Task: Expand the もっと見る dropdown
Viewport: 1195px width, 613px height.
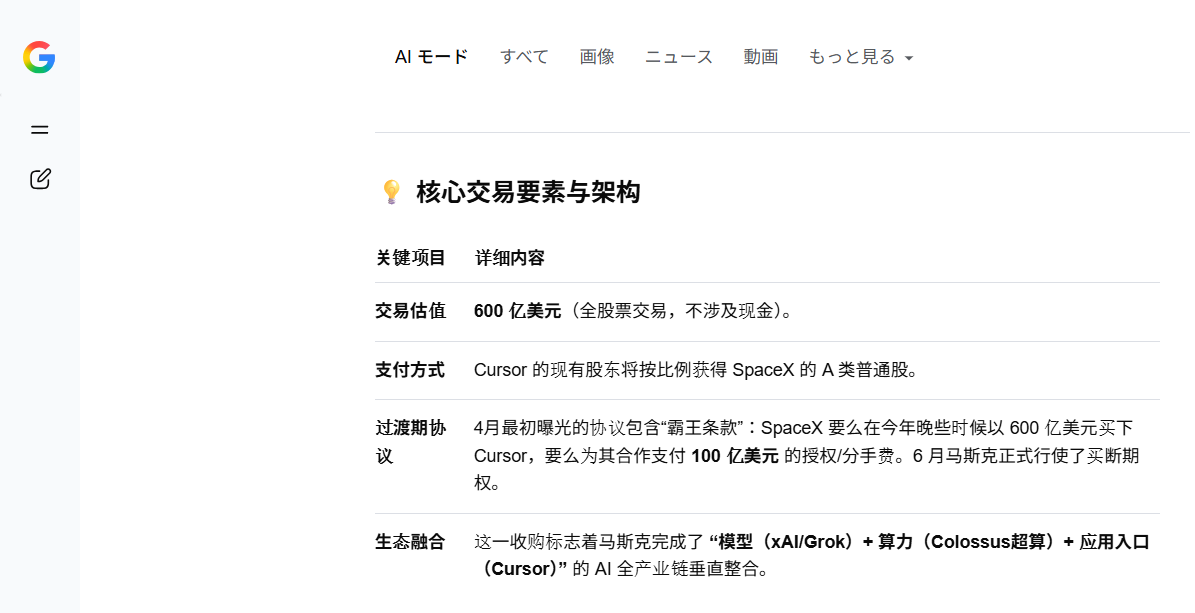Action: click(860, 57)
